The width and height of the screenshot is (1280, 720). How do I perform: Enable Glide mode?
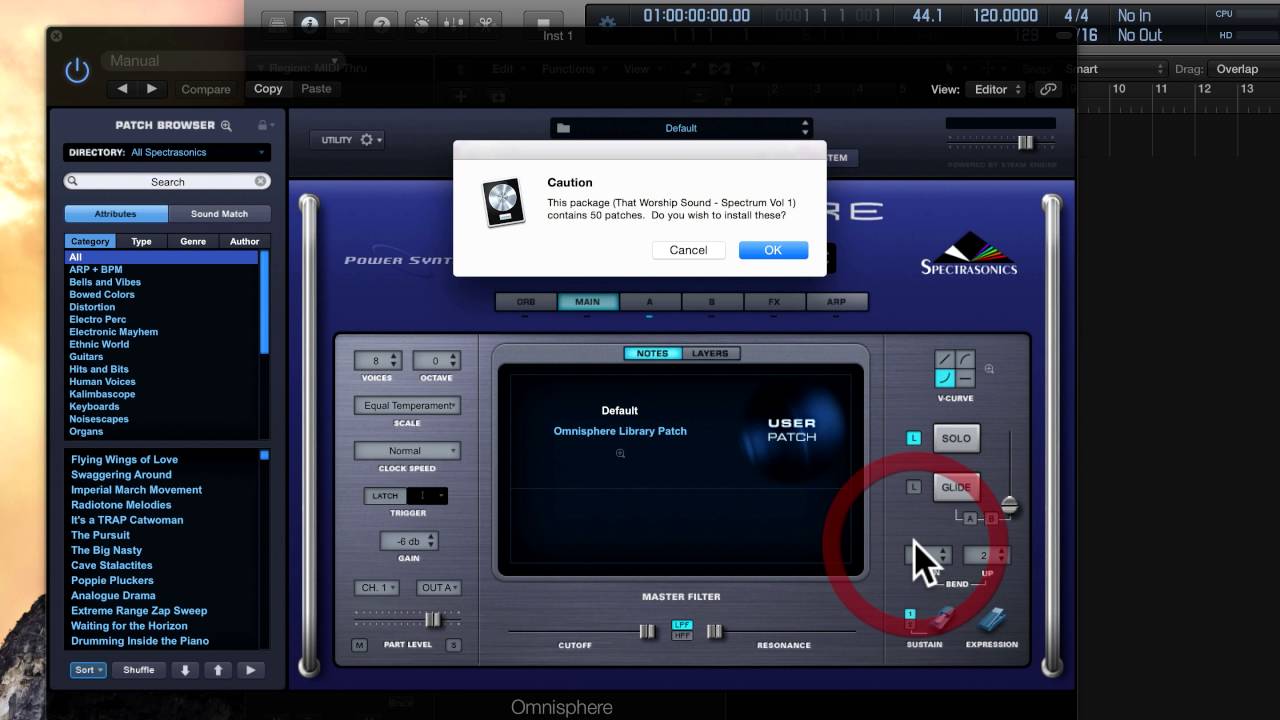(956, 487)
